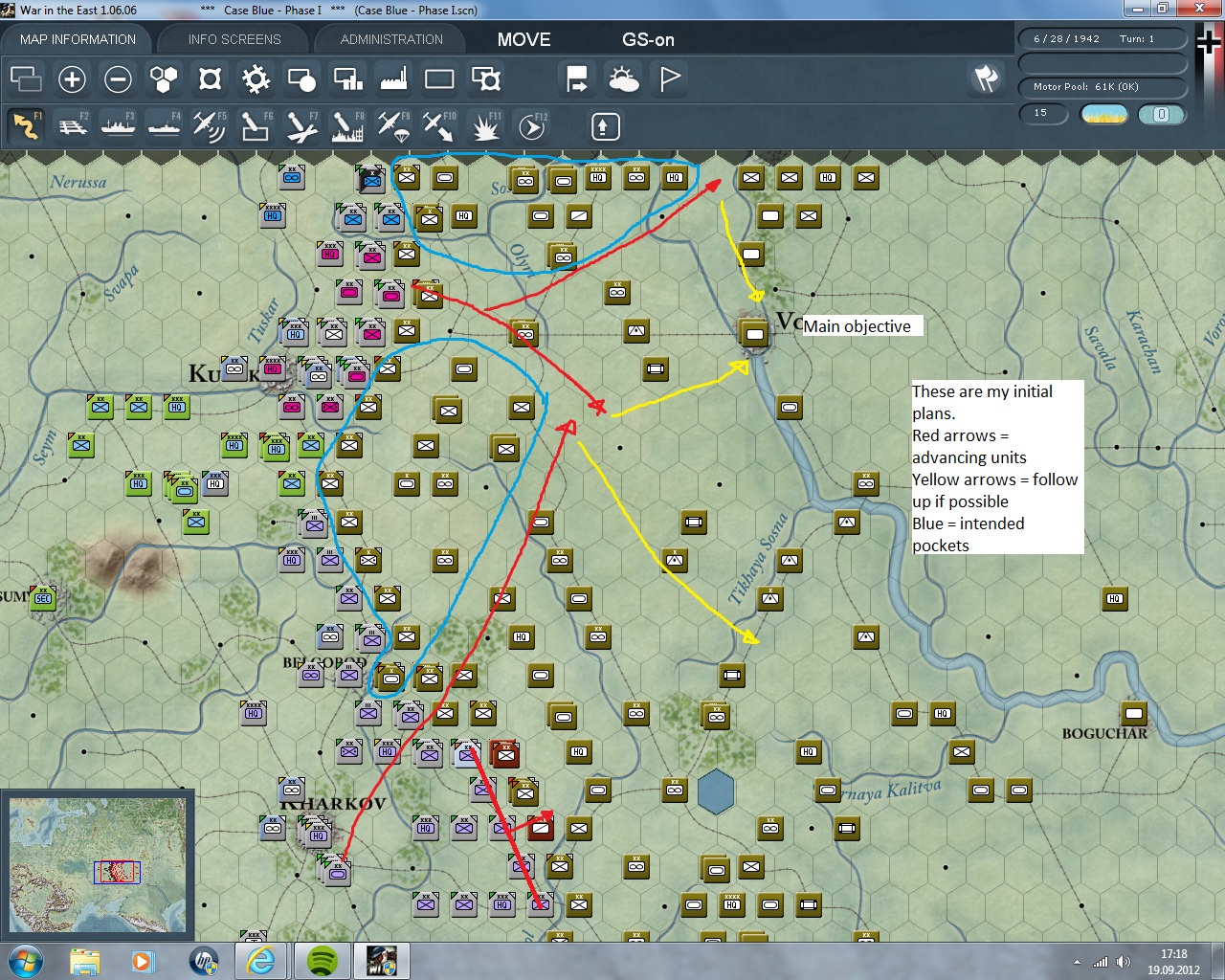Click the 6/28/1942 Turn 1 date field
This screenshot has width=1225, height=980.
1102,39
